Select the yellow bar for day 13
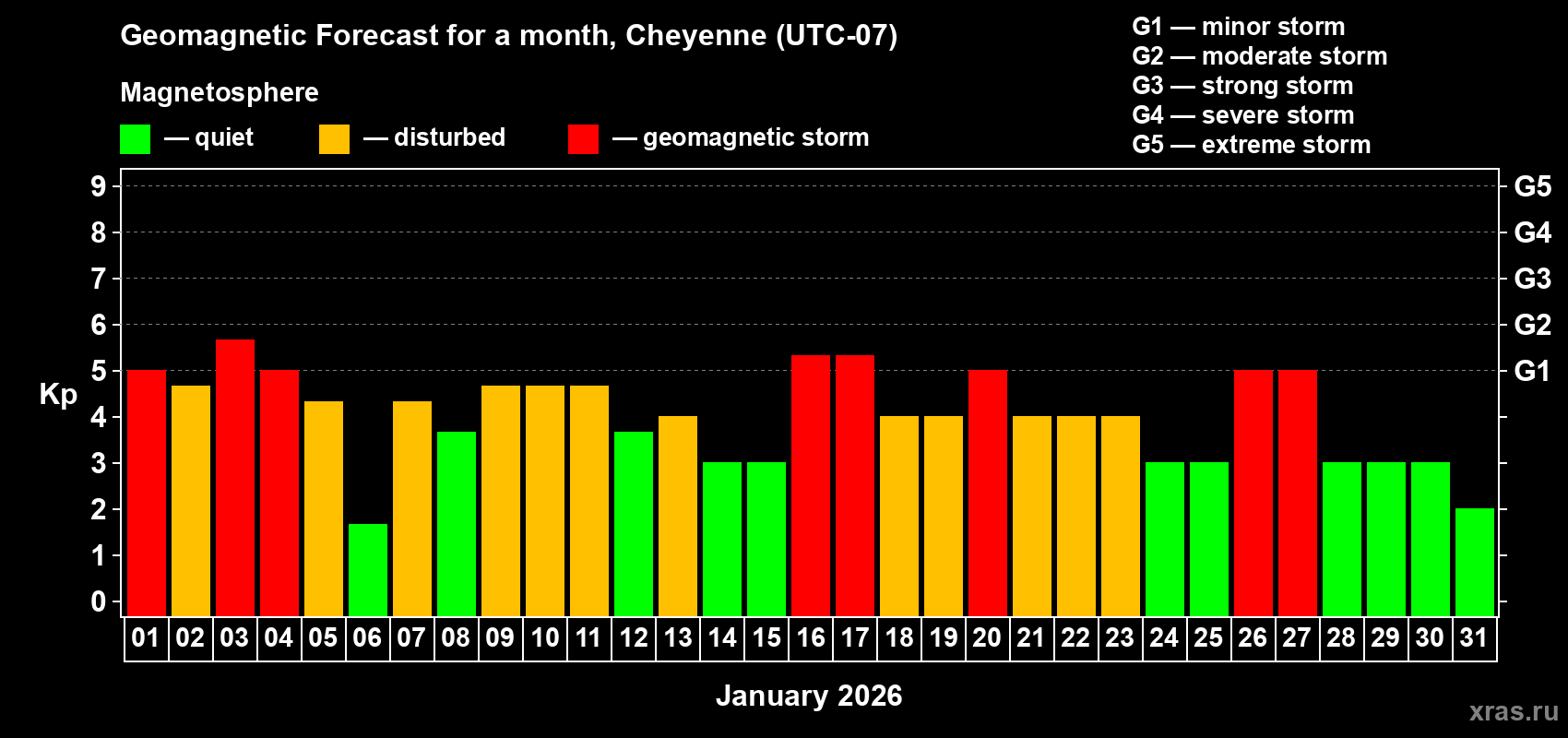 tap(678, 516)
